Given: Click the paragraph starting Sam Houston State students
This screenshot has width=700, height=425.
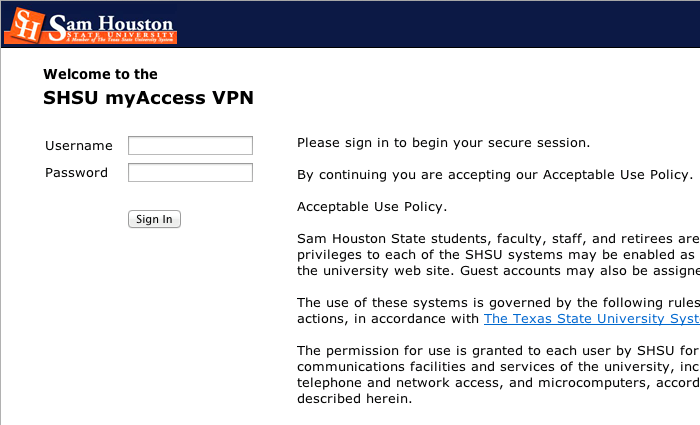Looking at the screenshot, I should 498,254.
